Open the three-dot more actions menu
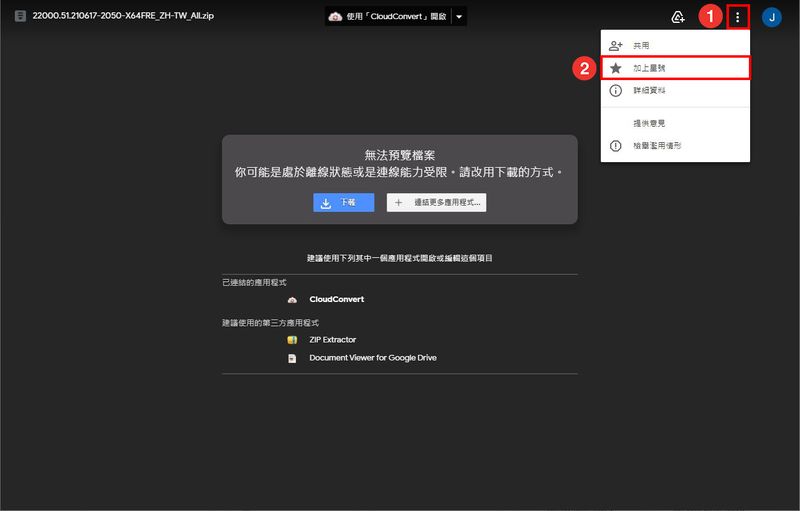The image size is (800, 511). pos(737,18)
